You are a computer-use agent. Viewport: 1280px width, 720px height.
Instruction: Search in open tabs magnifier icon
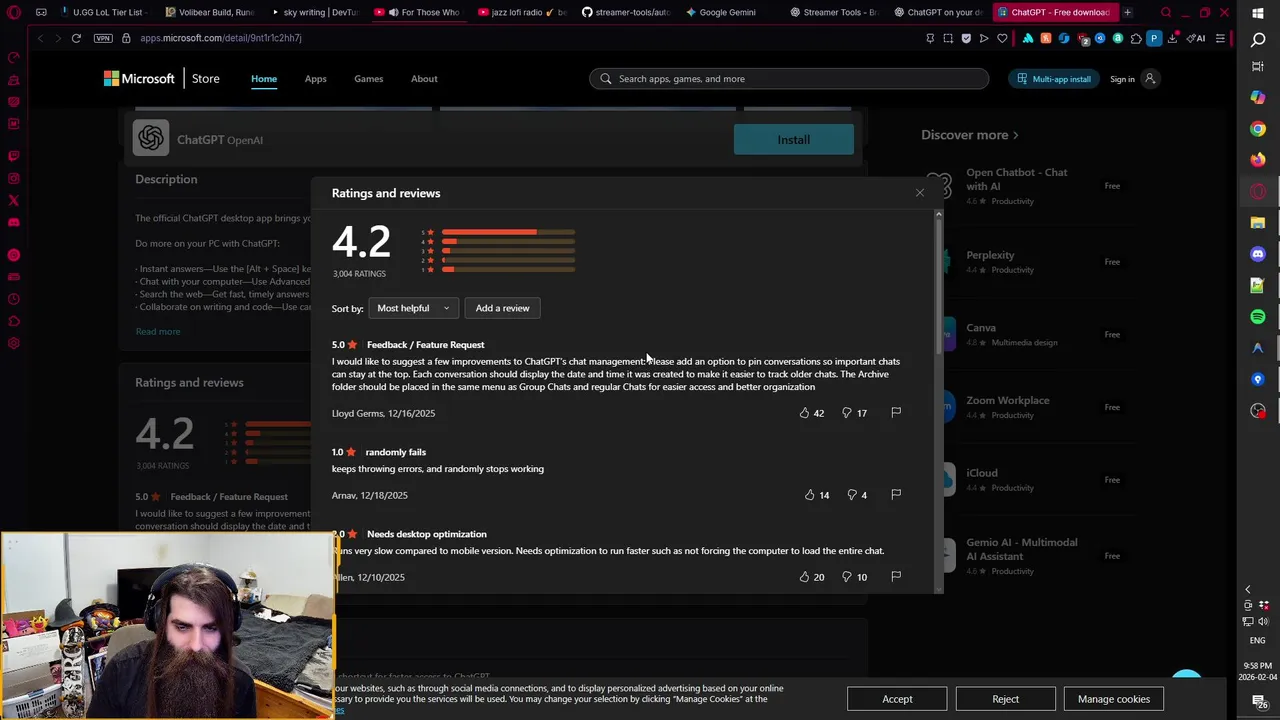click(1166, 12)
